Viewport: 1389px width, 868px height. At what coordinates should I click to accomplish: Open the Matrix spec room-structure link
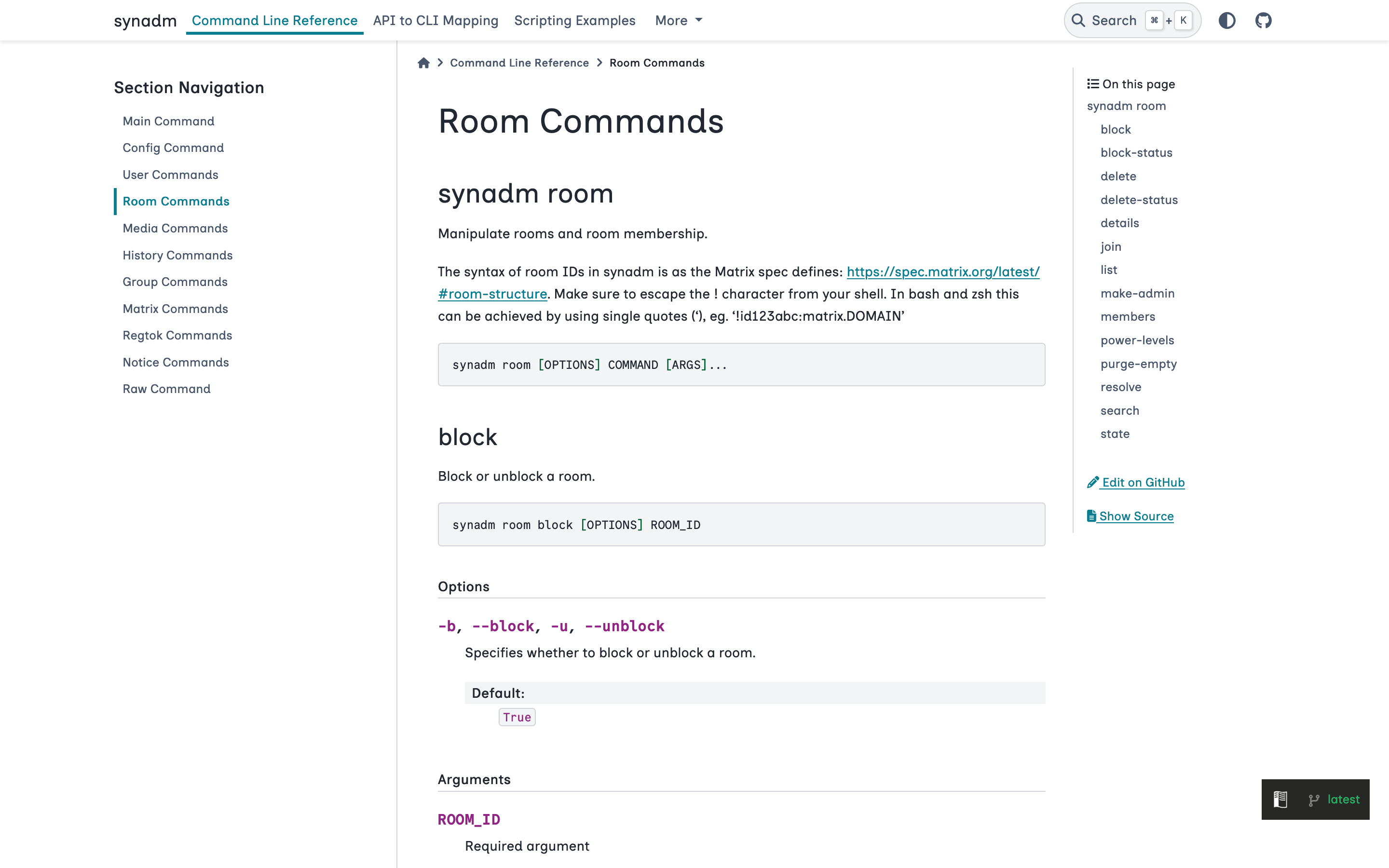pos(942,271)
